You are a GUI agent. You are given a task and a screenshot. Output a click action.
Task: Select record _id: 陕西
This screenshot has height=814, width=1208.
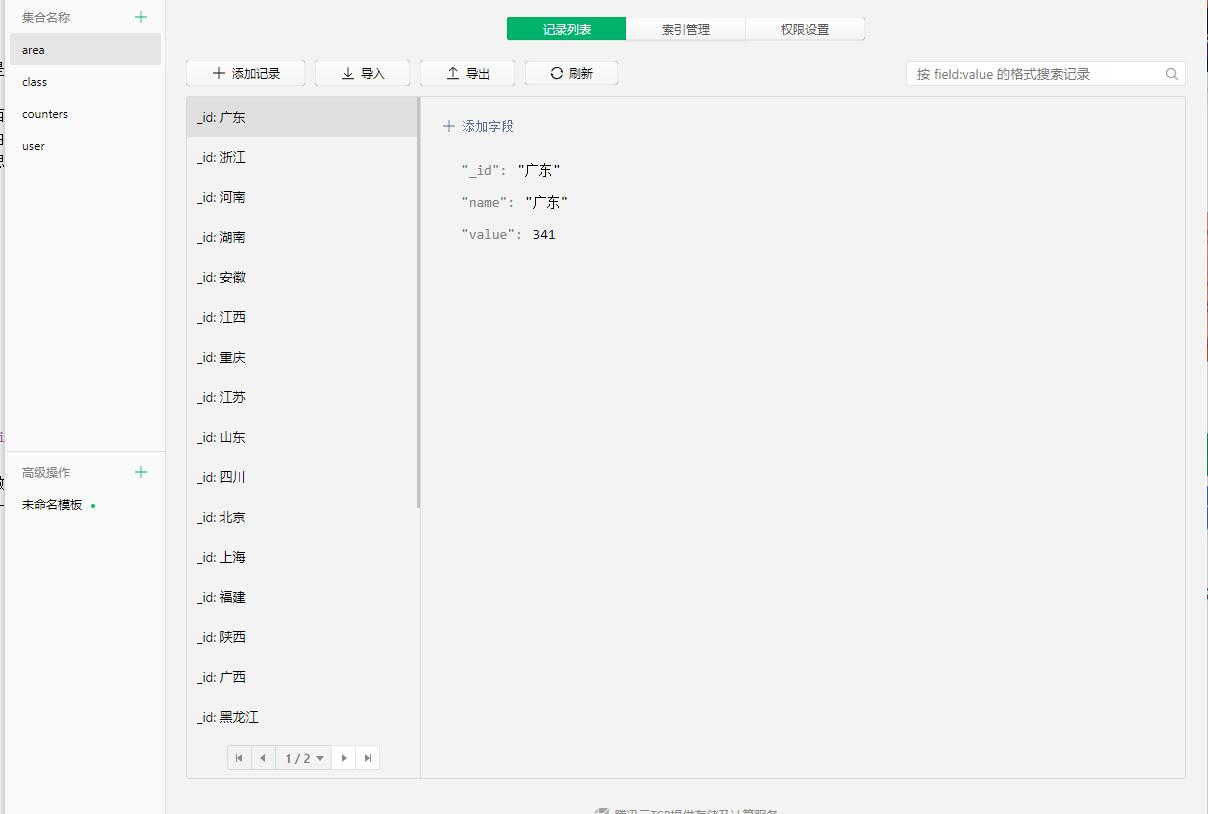pyautogui.click(x=301, y=637)
